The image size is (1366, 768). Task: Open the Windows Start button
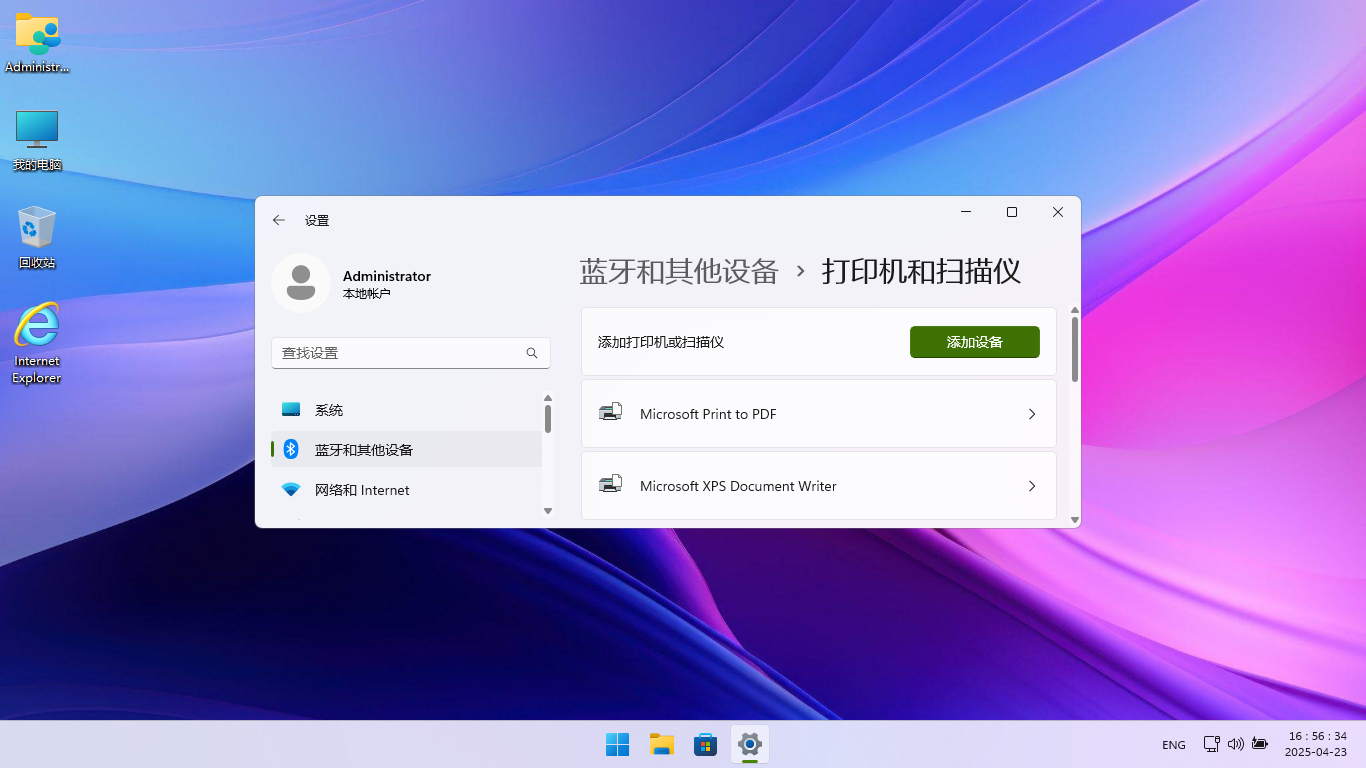(x=617, y=744)
